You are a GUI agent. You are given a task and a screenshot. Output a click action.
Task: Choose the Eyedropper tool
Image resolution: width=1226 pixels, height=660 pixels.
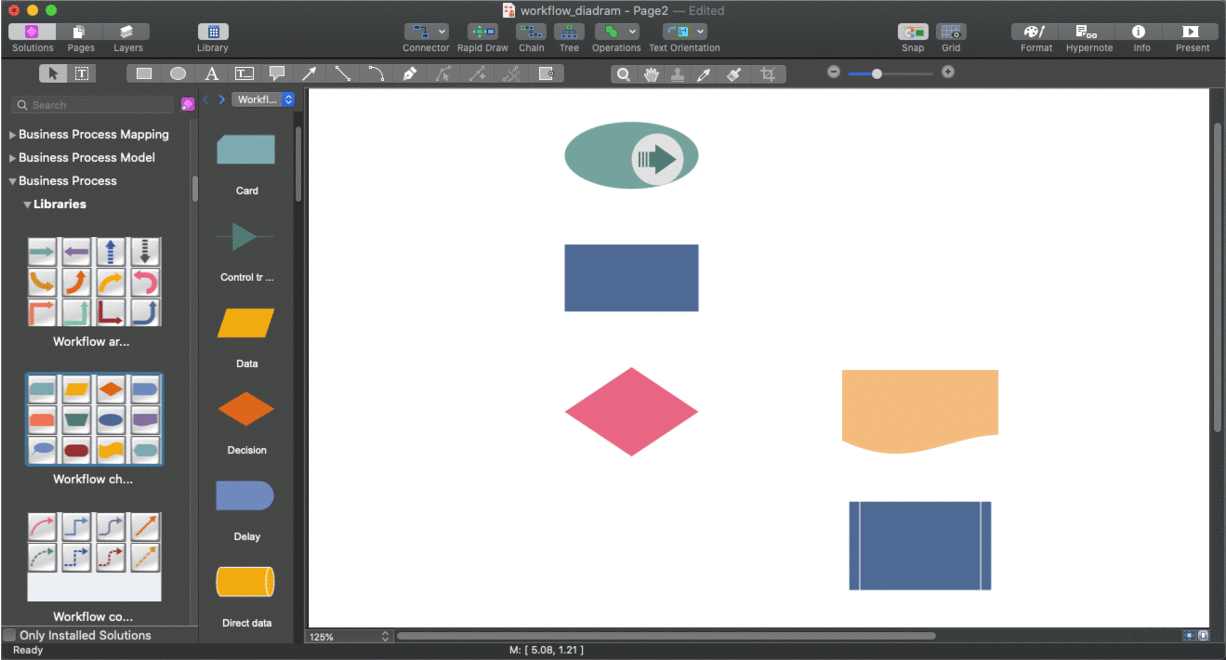(x=704, y=74)
